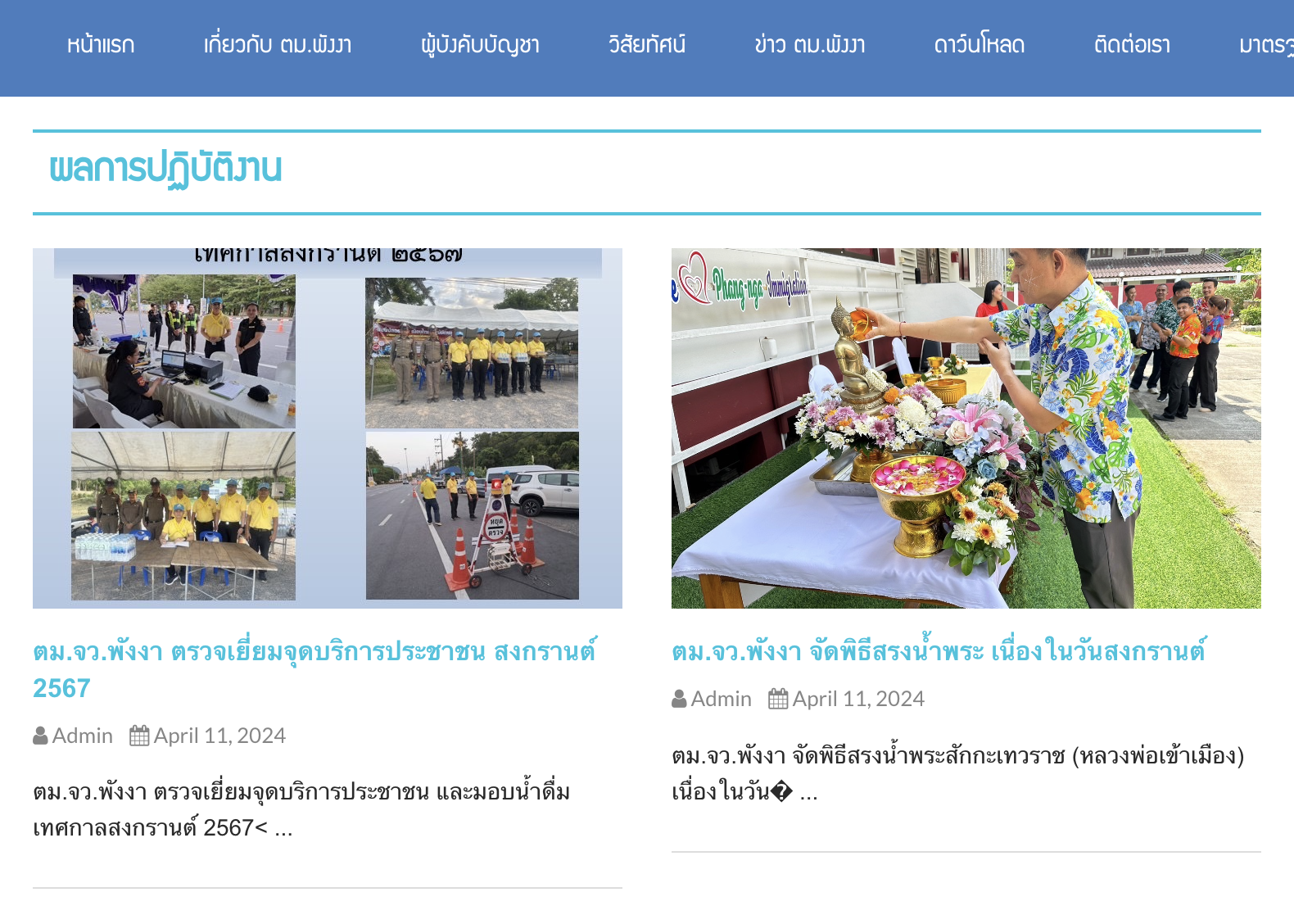Open the ดาวน์โหลด downloads menu
Image resolution: width=1294 pixels, height=924 pixels.
click(x=980, y=45)
